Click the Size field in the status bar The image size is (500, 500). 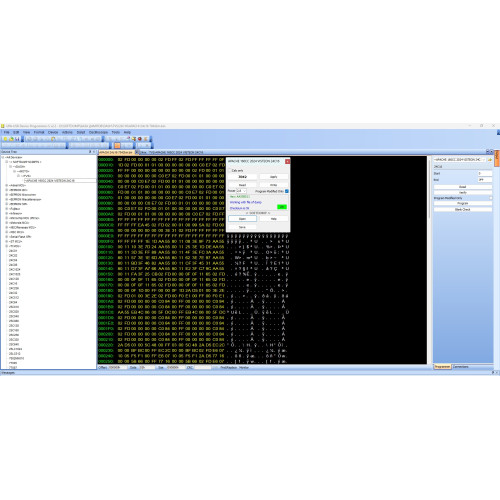pyautogui.click(x=176, y=367)
